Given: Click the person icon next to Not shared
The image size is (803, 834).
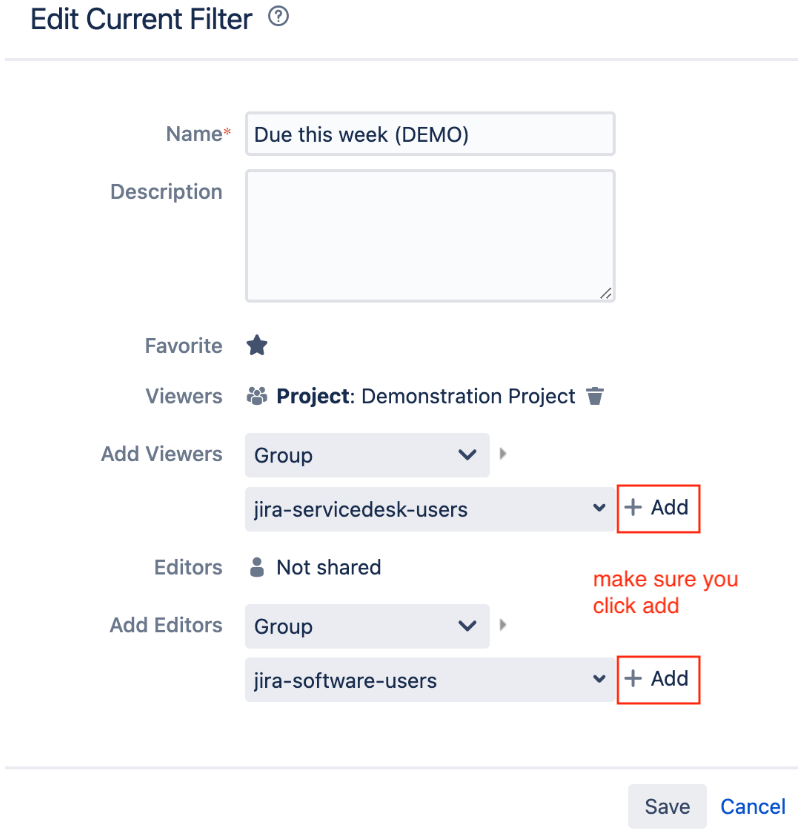Looking at the screenshot, I should pos(257,567).
